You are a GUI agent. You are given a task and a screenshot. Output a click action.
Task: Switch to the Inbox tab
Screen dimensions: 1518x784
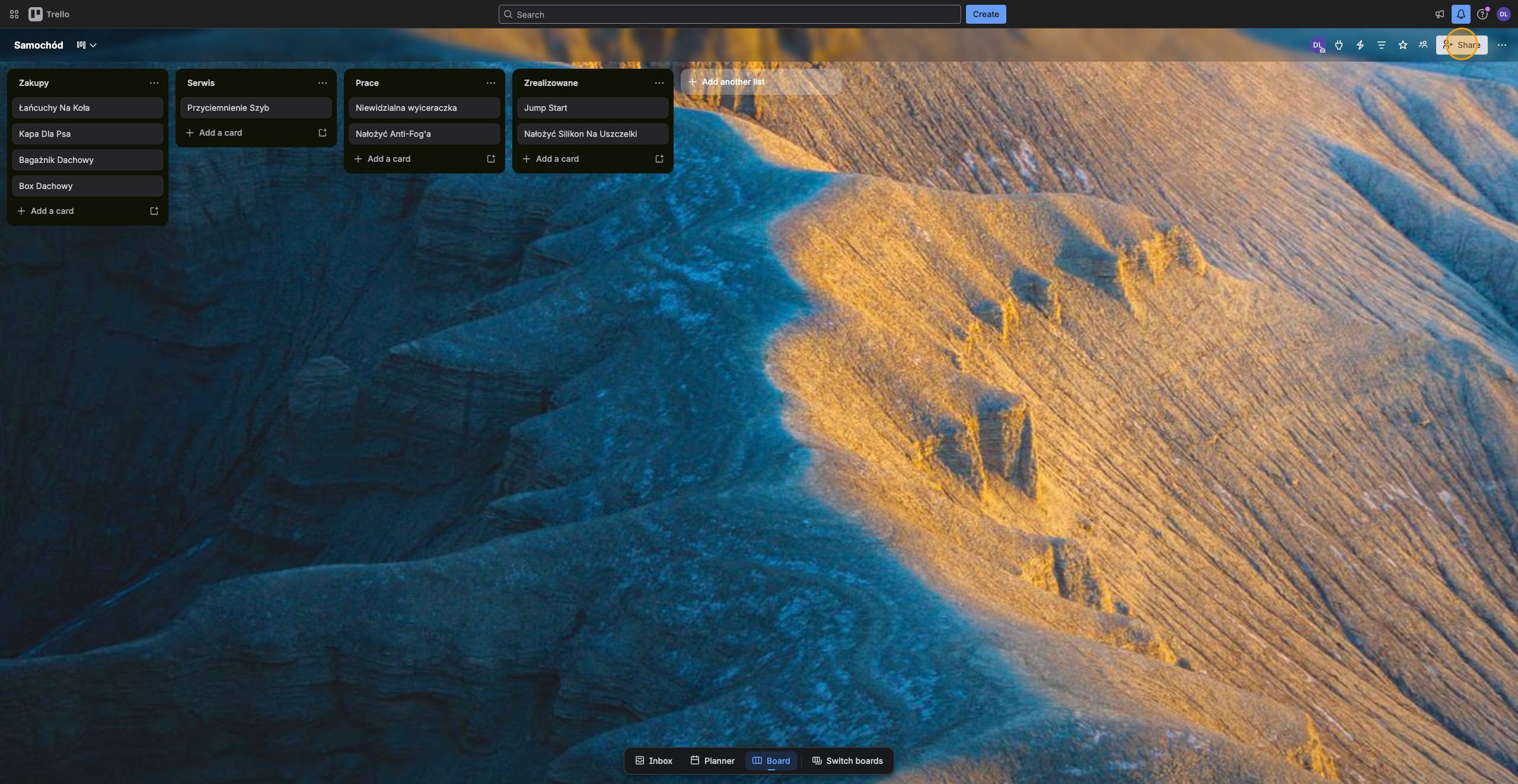[x=654, y=761]
